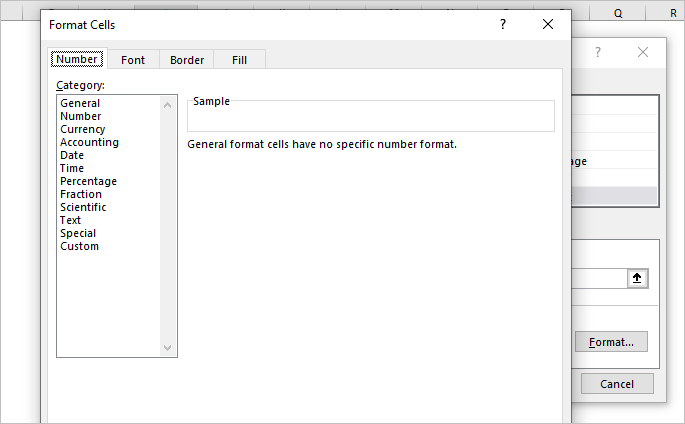Select highlighted rule type row in background

point(614,196)
